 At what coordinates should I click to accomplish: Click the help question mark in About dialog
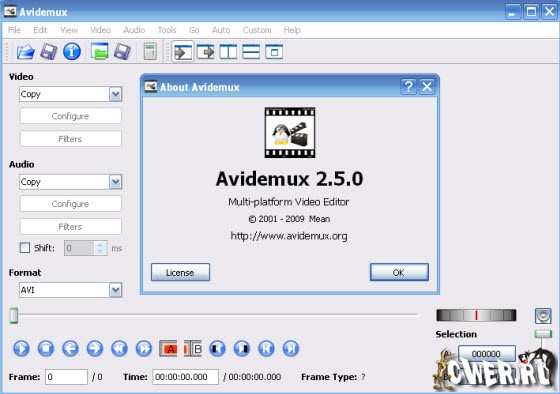tap(409, 87)
